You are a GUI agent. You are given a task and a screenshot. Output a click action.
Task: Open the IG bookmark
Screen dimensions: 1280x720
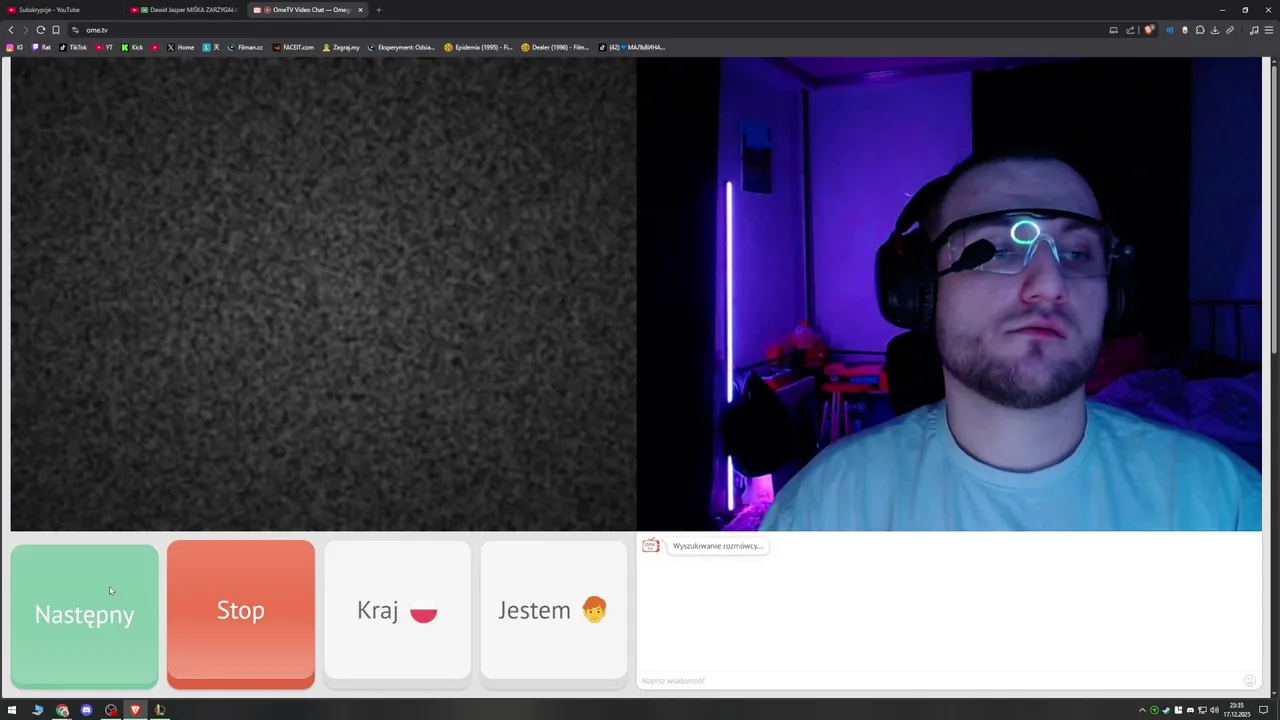(14, 47)
